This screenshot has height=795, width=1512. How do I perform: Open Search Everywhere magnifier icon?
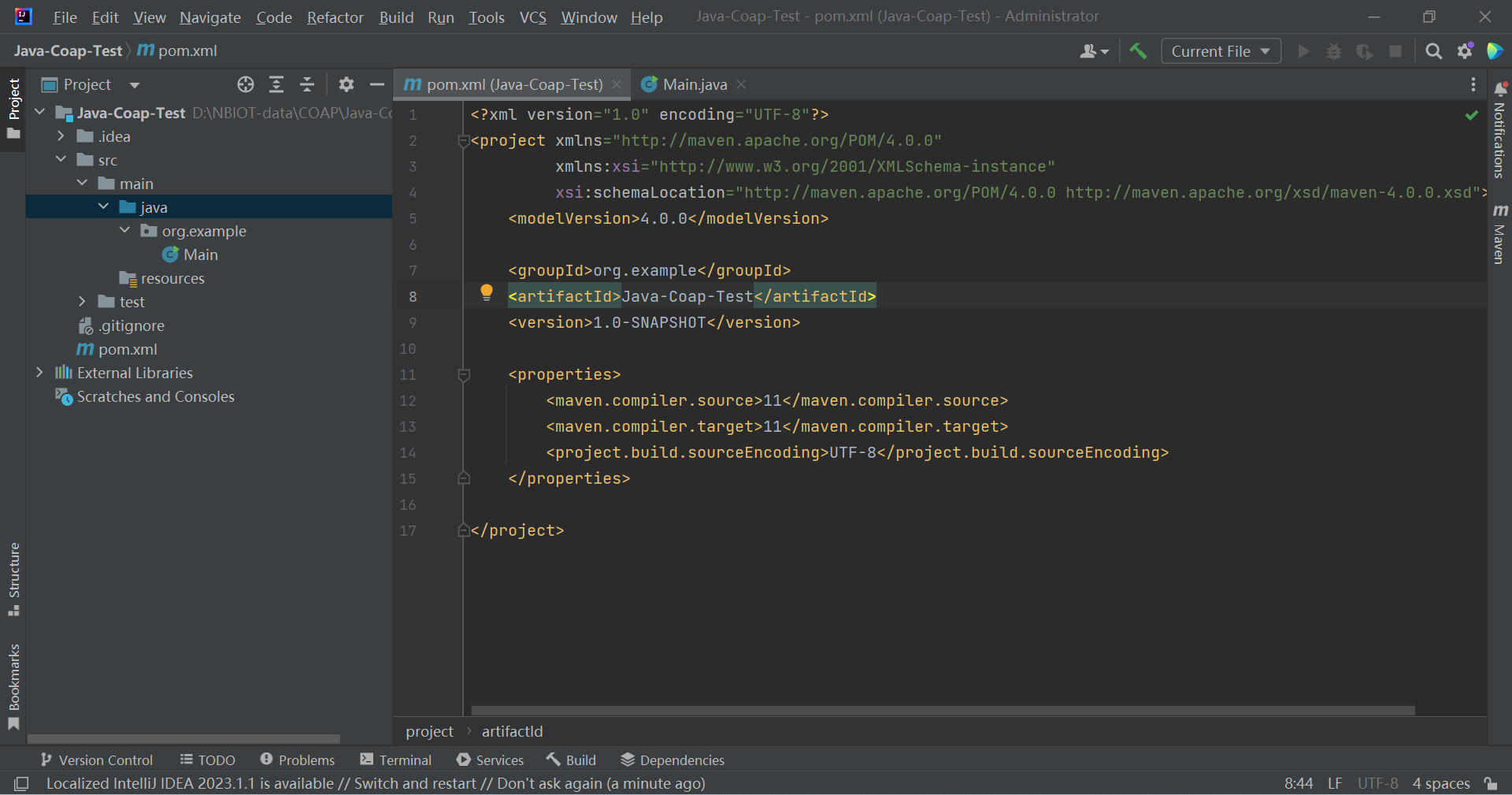click(x=1433, y=51)
